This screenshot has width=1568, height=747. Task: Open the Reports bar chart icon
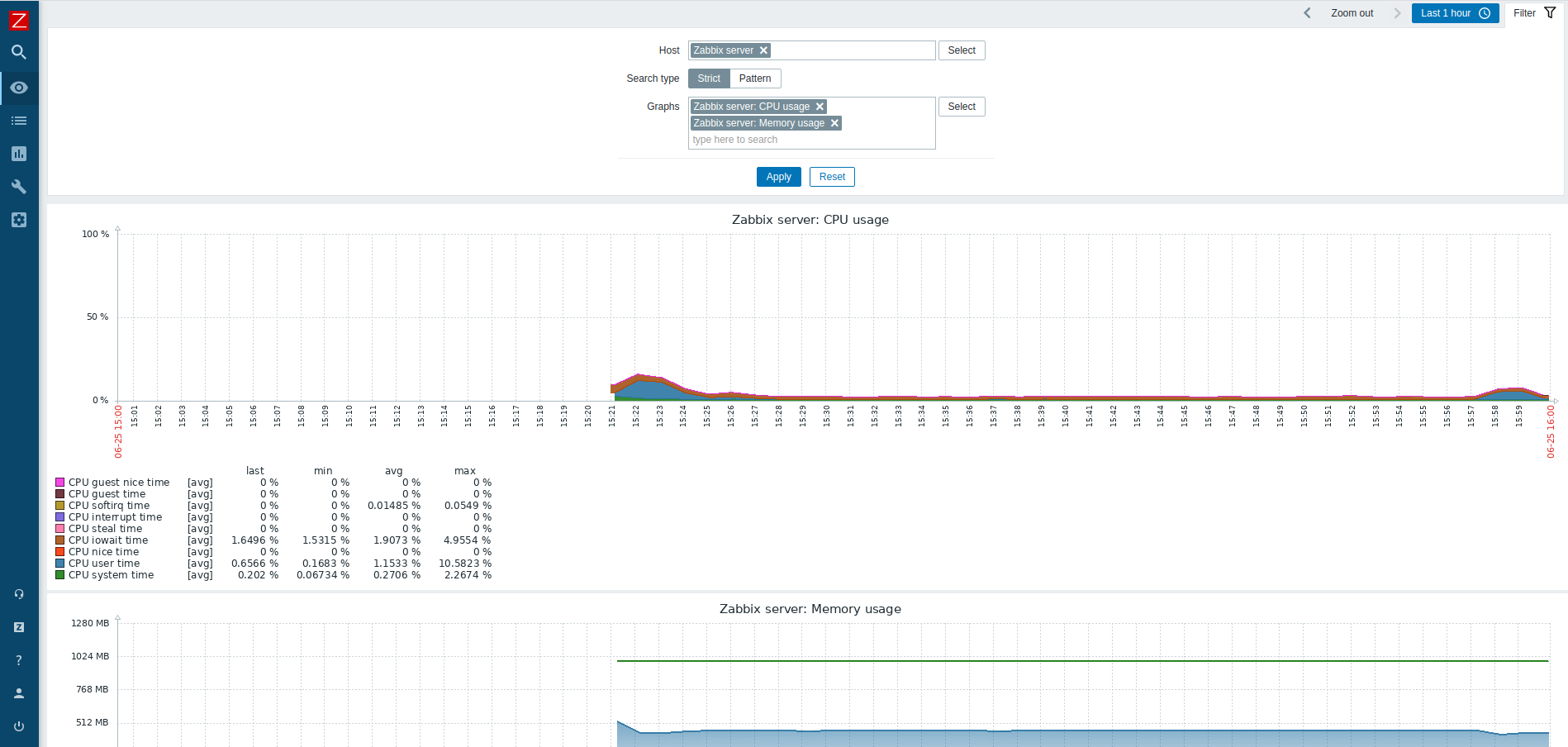[x=18, y=154]
